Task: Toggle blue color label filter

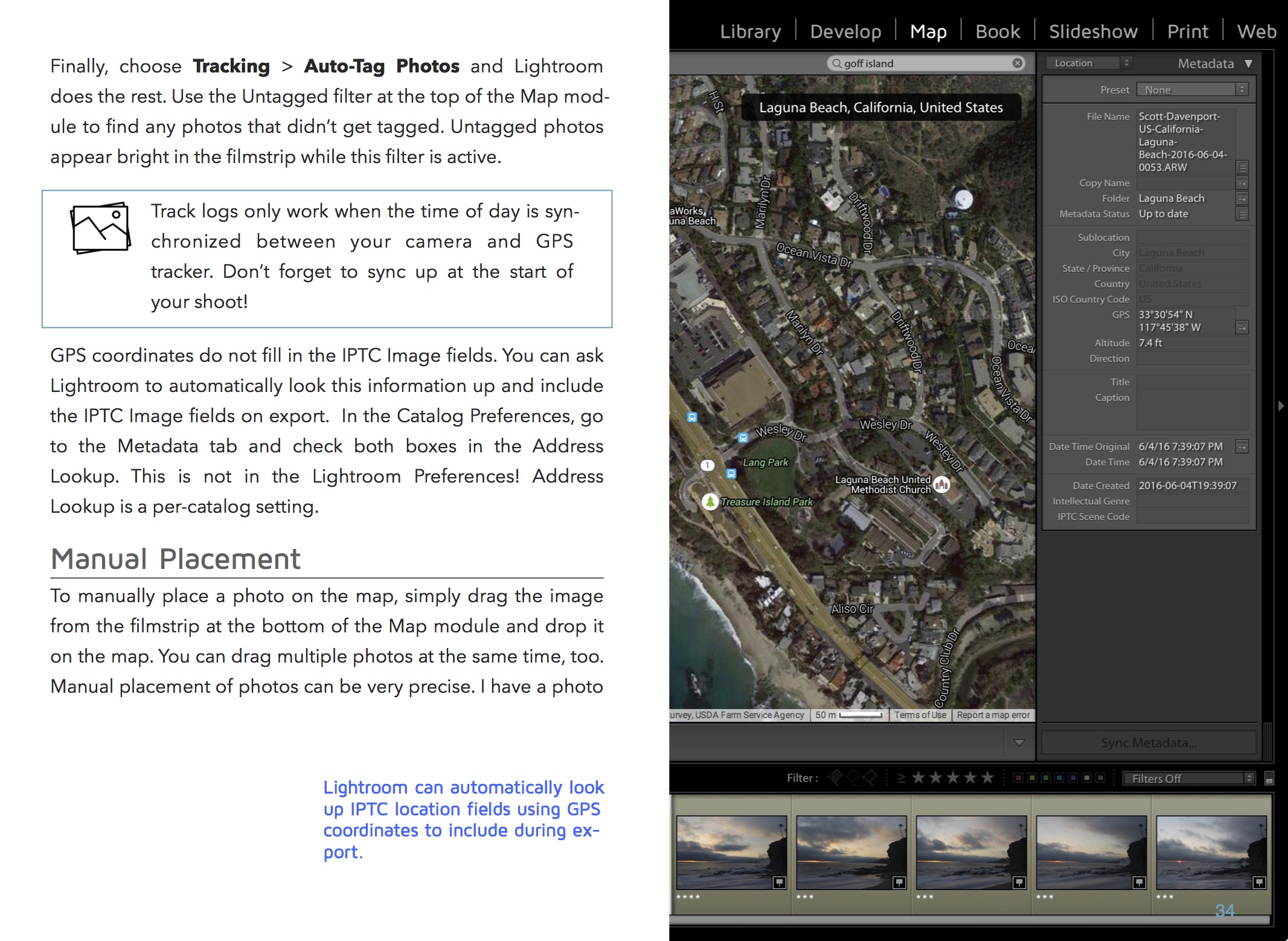Action: [x=1059, y=778]
